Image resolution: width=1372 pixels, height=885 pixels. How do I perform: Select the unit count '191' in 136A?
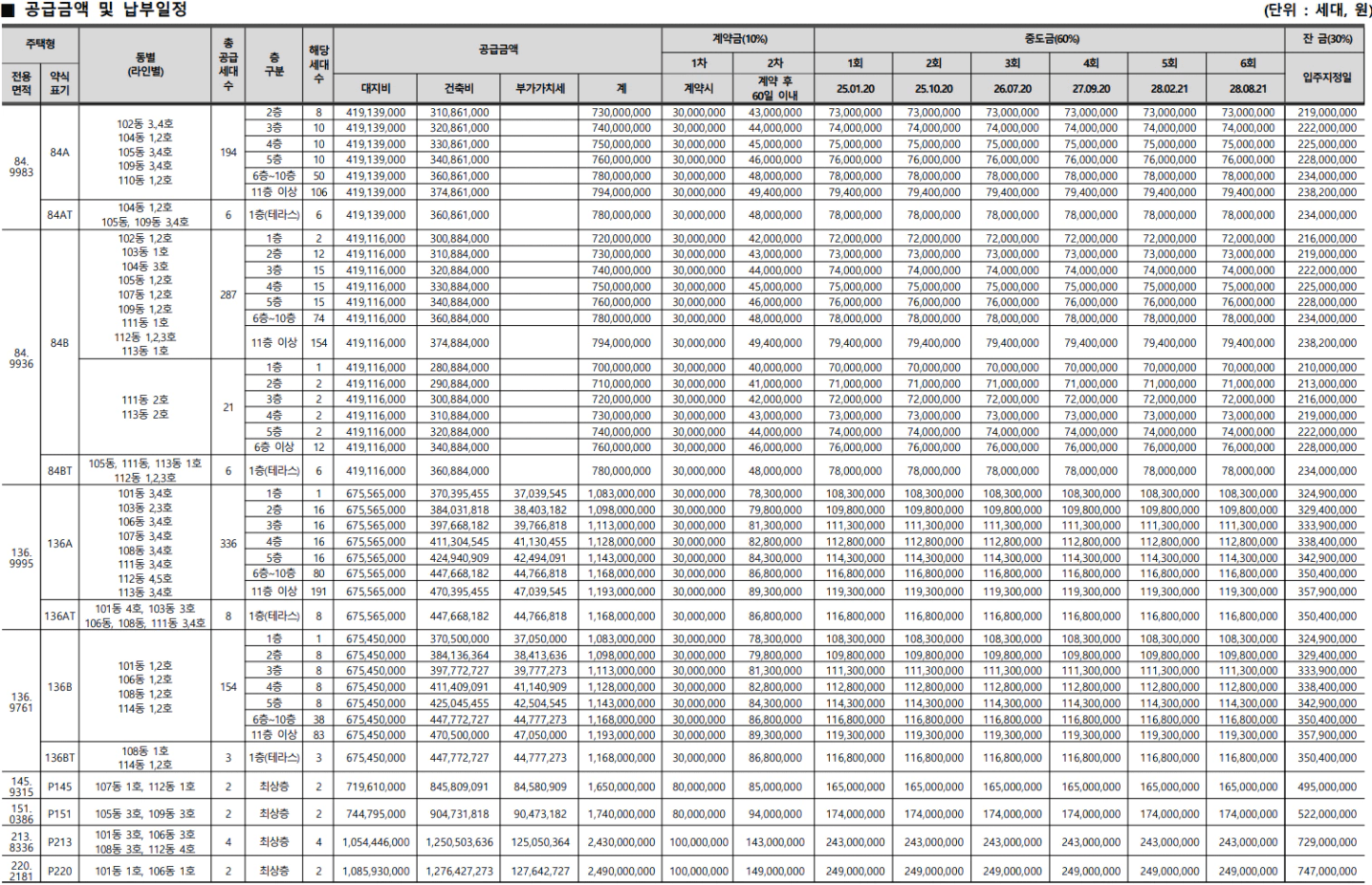tap(319, 591)
